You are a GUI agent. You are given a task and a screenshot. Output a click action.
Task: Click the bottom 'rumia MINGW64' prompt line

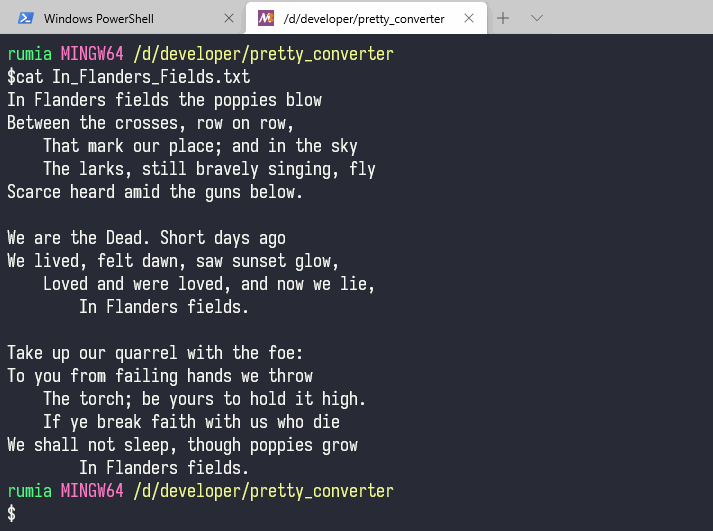point(201,491)
